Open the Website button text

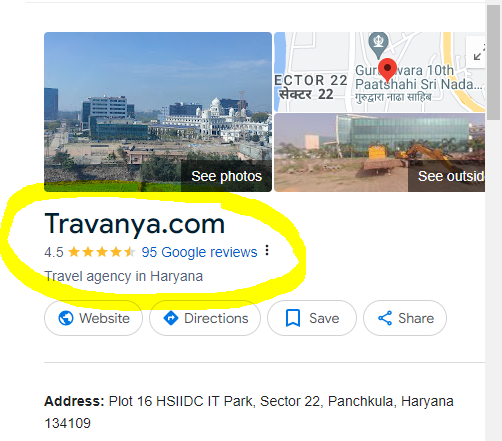[104, 318]
